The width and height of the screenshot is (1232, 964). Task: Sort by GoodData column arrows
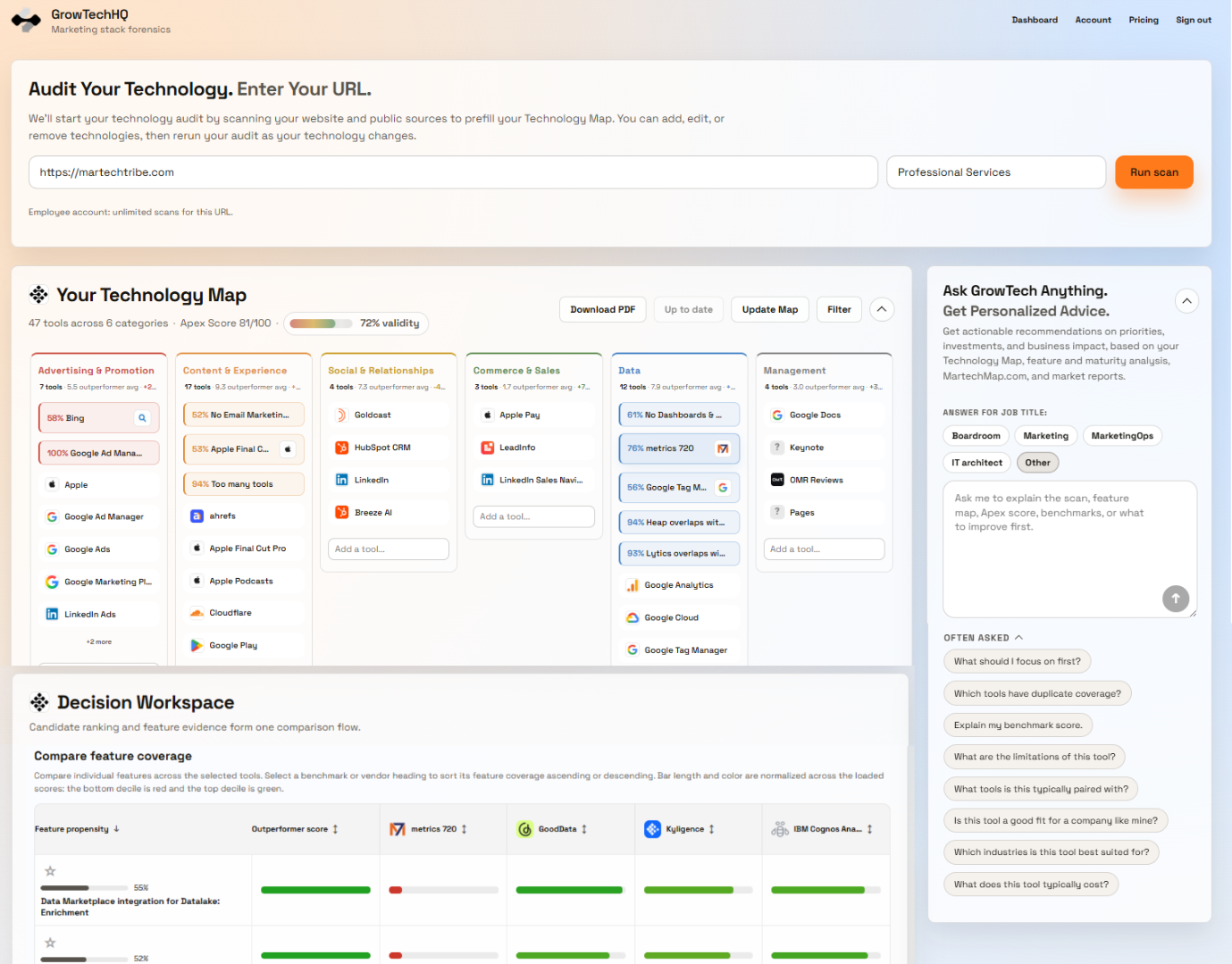point(584,829)
